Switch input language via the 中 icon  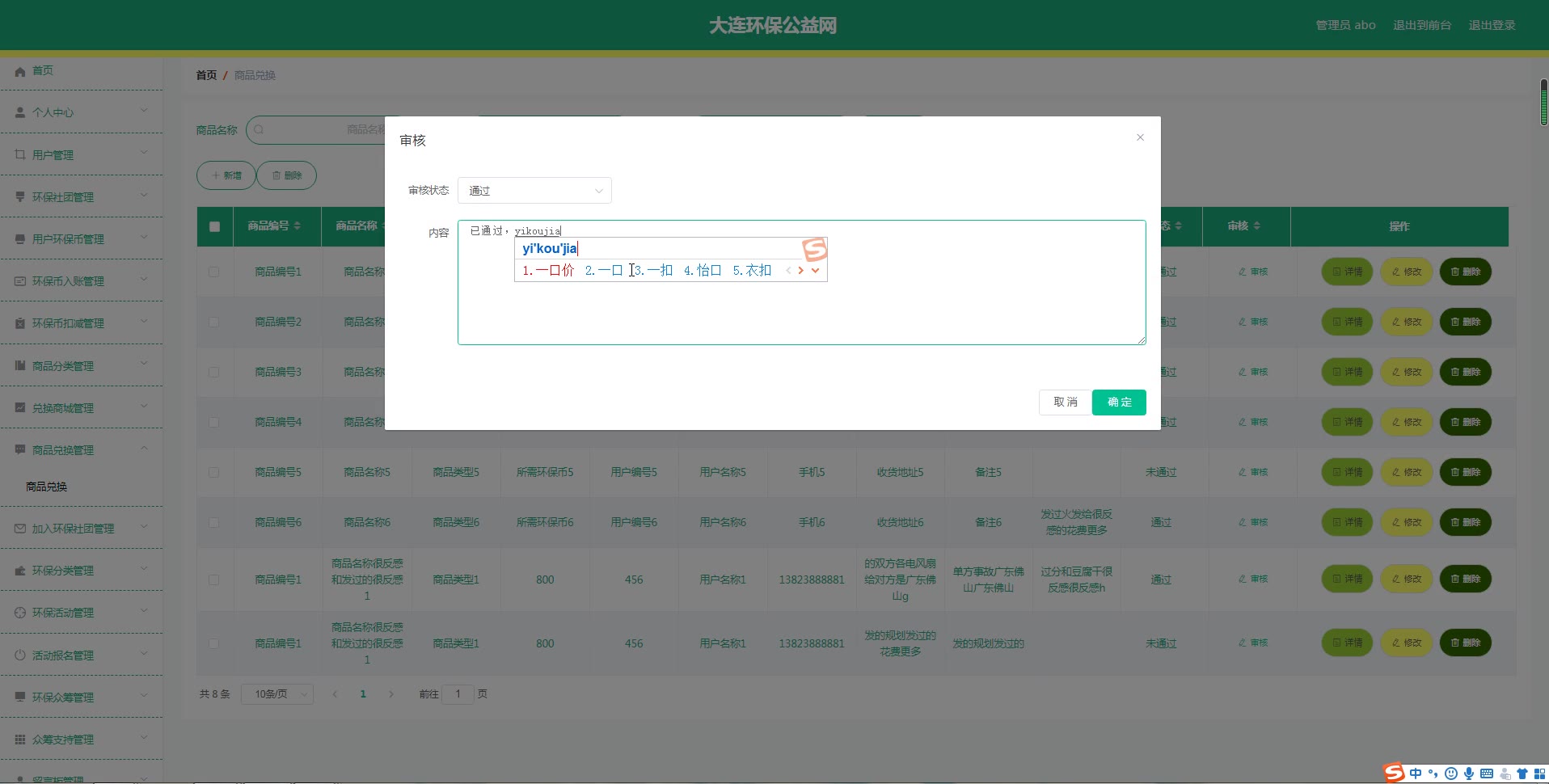[1416, 773]
